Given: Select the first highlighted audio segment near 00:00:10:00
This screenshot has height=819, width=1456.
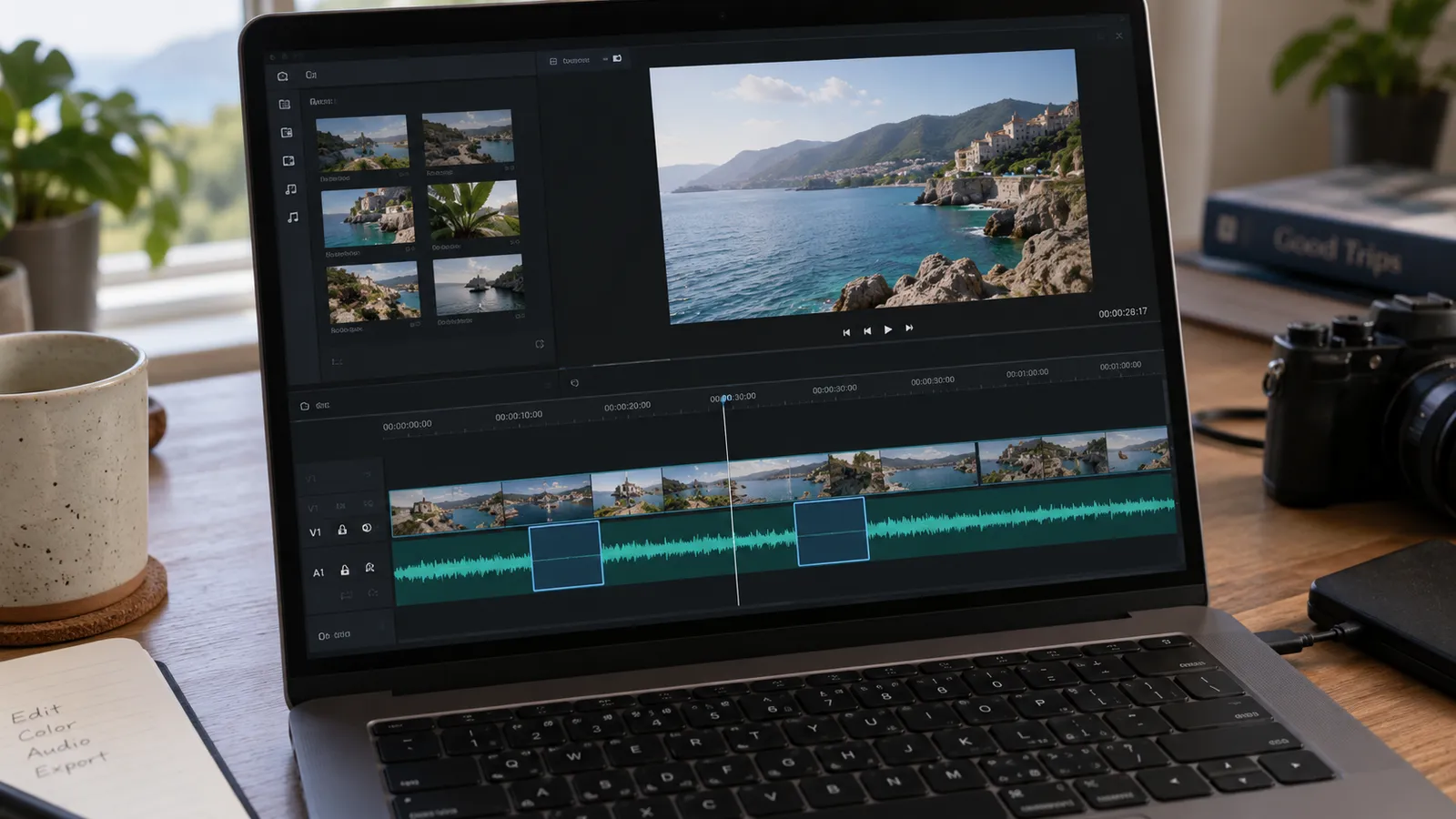Looking at the screenshot, I should (x=566, y=555).
